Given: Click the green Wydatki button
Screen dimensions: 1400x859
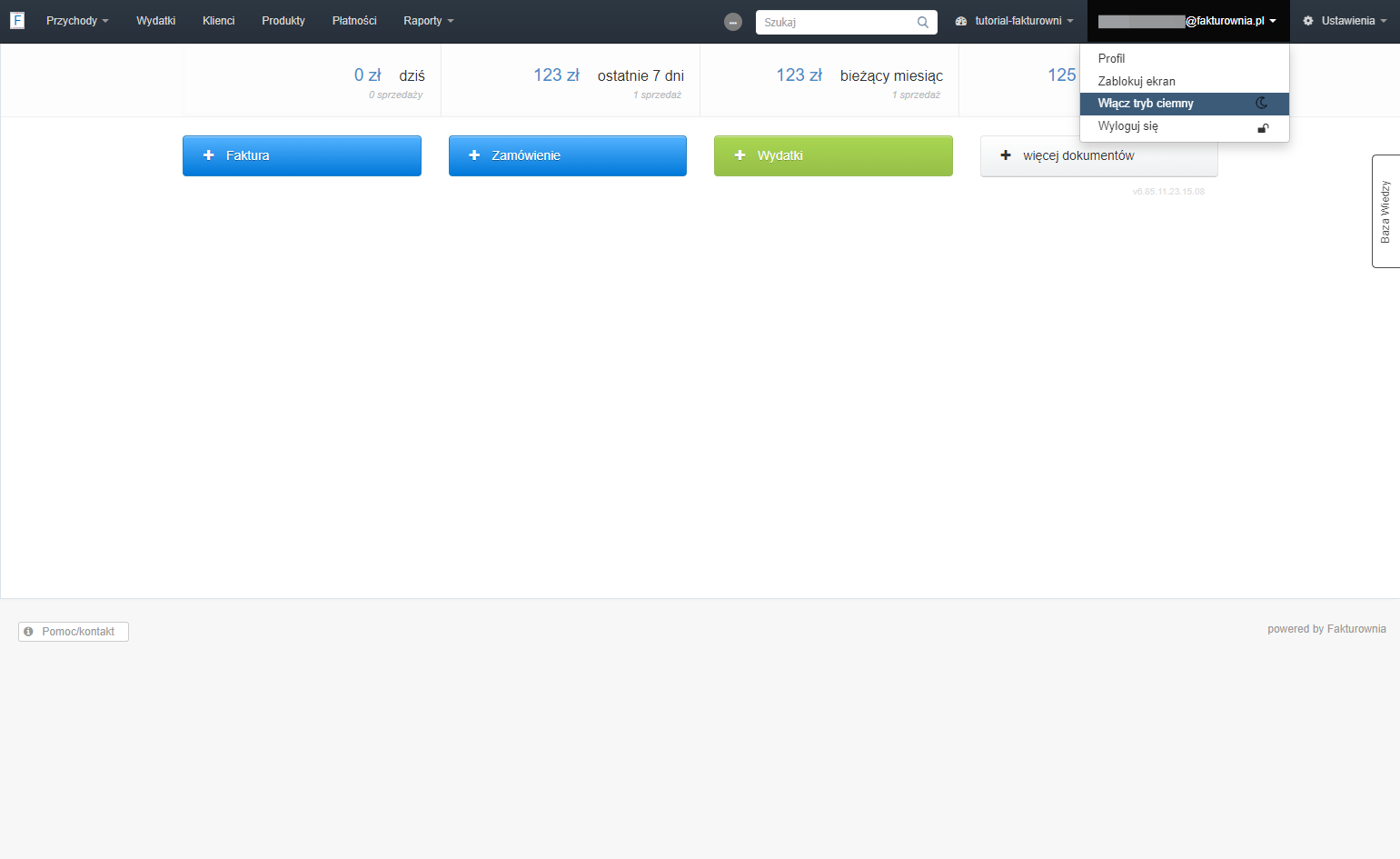Looking at the screenshot, I should pos(833,155).
